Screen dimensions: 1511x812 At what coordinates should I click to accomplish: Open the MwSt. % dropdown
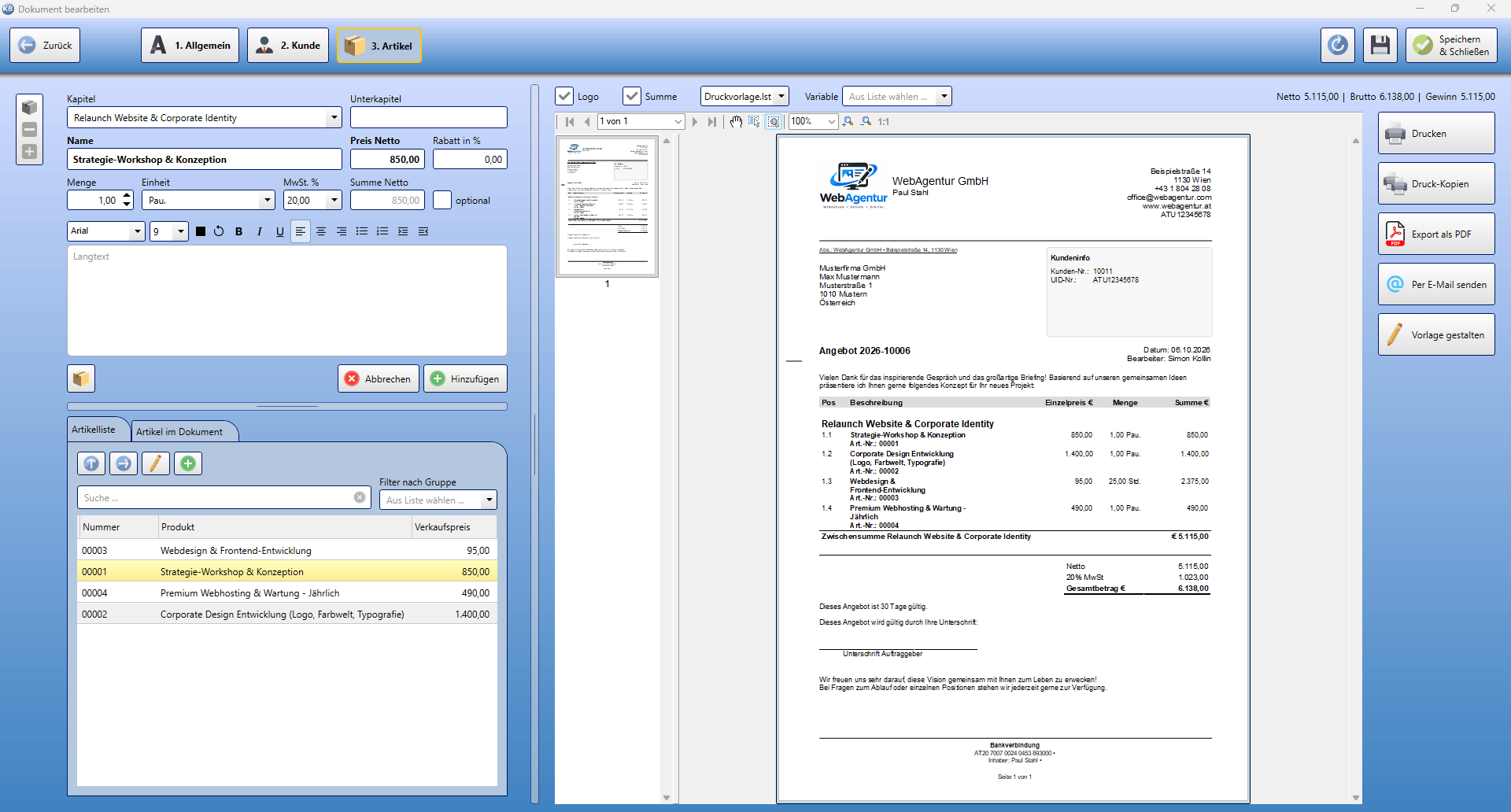click(334, 200)
